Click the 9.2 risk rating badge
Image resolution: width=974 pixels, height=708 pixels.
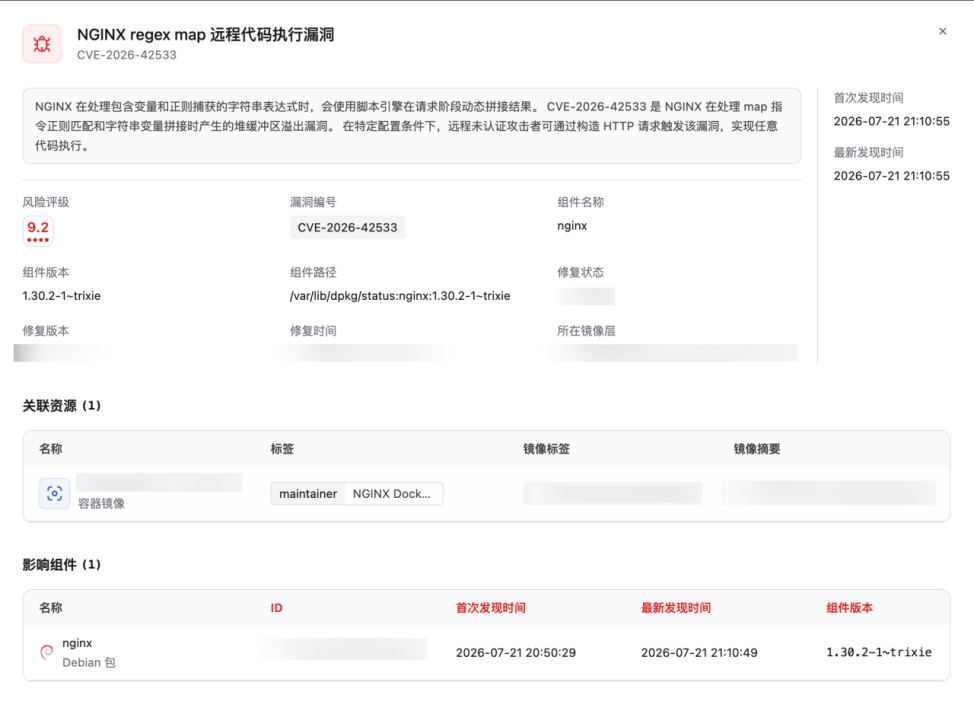pos(38,231)
